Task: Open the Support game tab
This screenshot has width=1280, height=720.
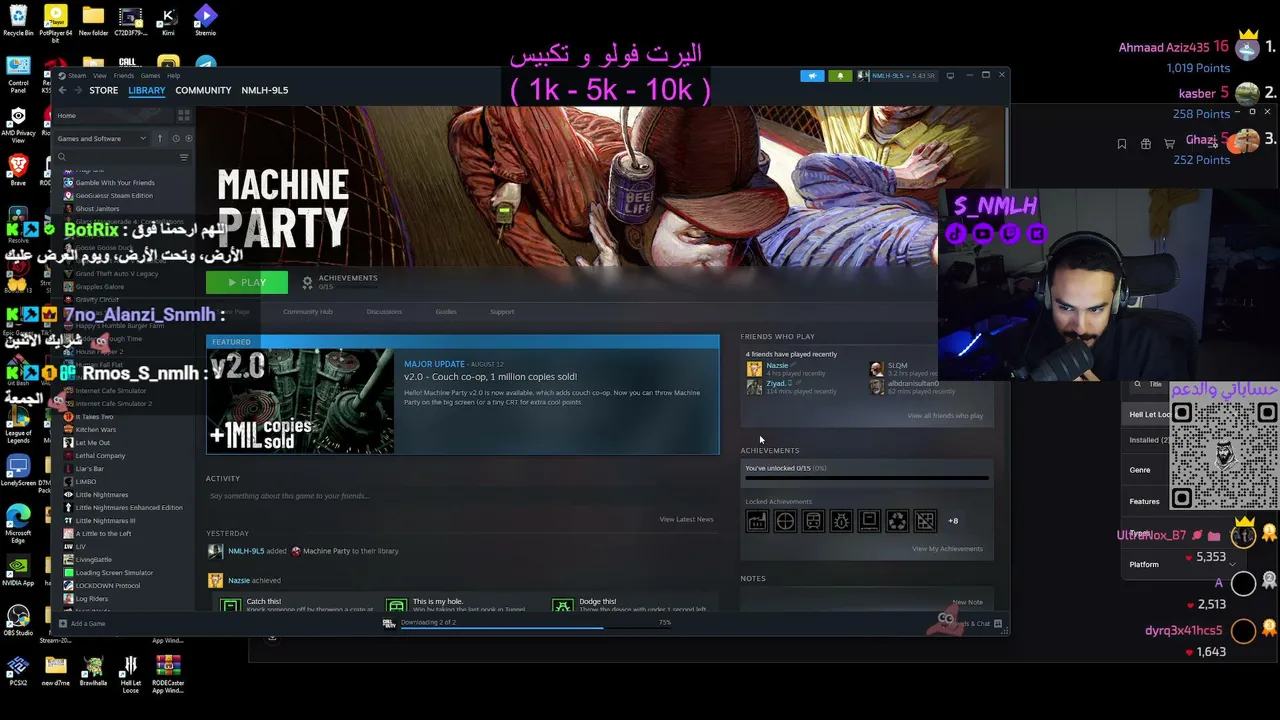Action: coord(502,312)
